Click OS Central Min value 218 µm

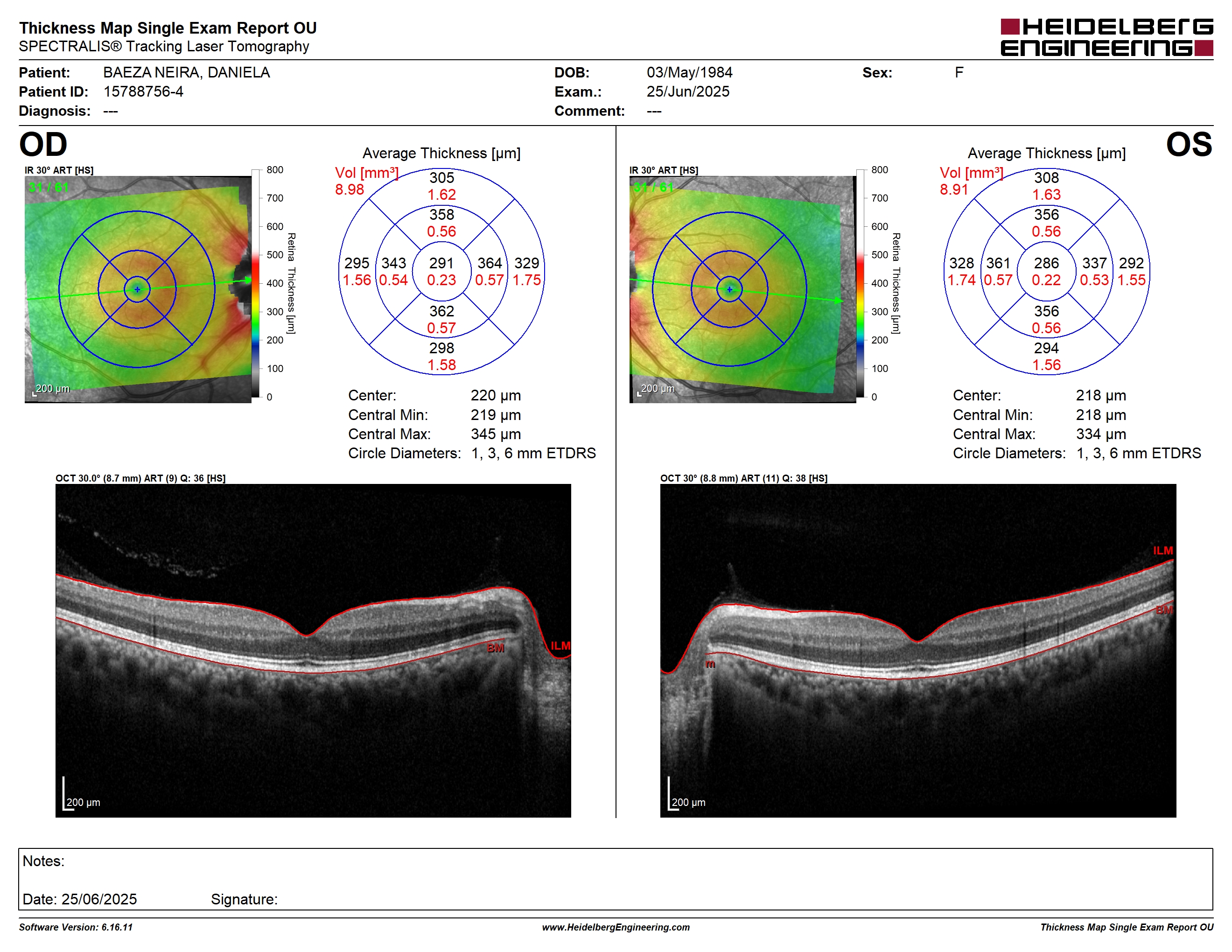[1101, 415]
